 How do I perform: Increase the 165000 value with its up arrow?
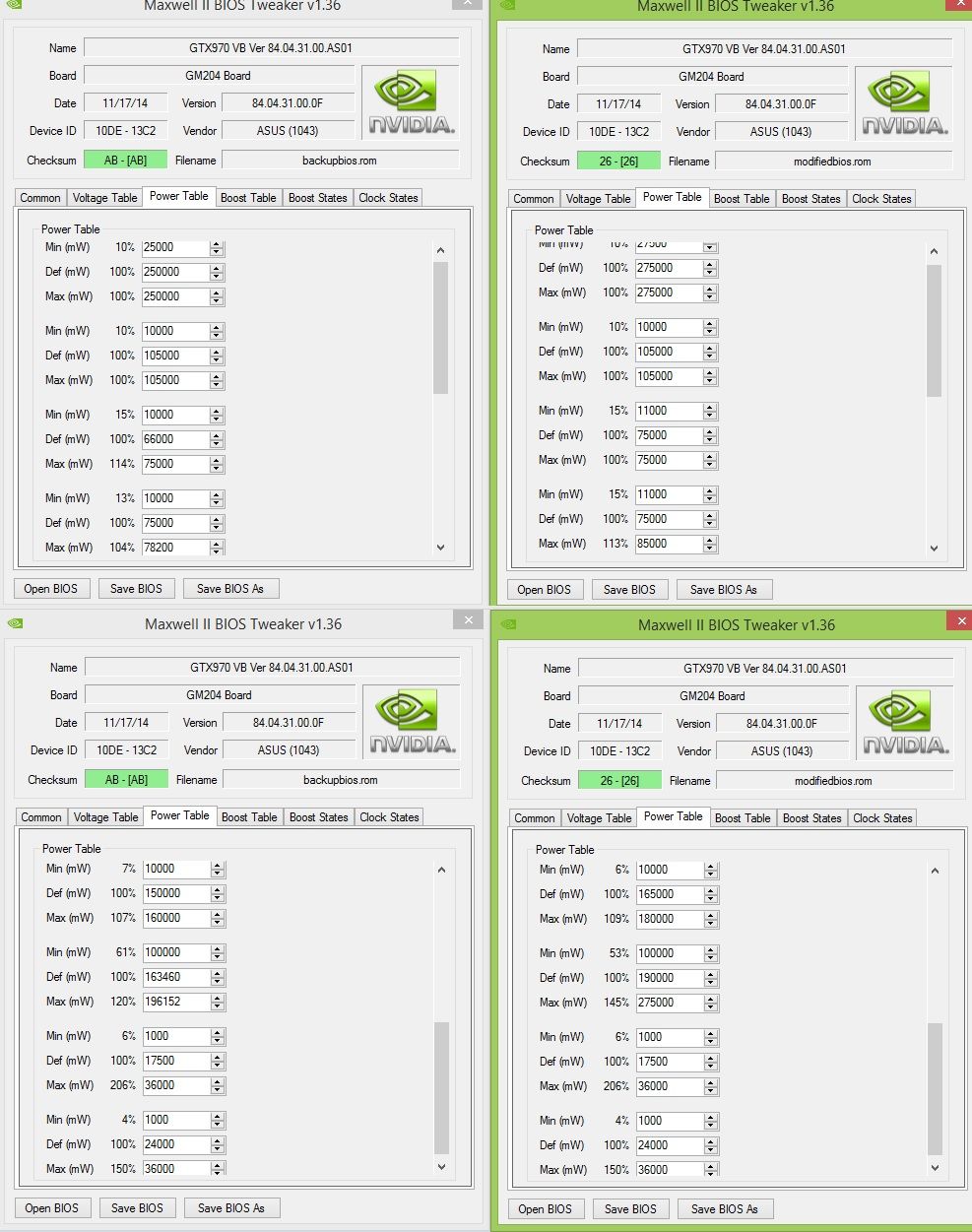pos(711,890)
